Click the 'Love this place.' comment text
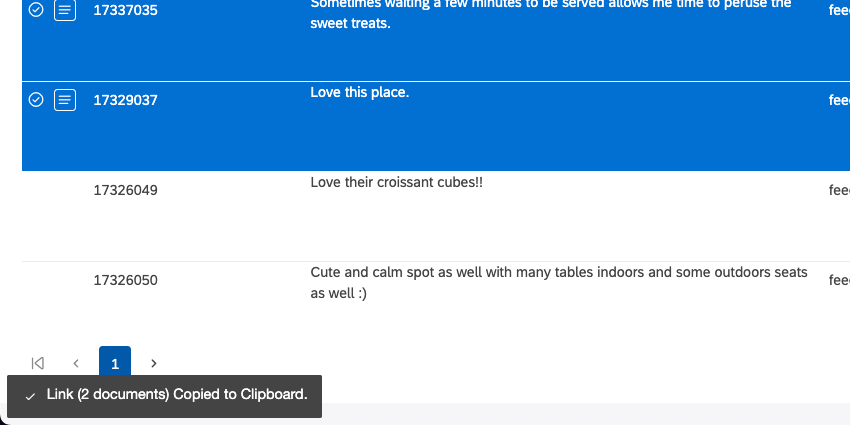 point(360,93)
